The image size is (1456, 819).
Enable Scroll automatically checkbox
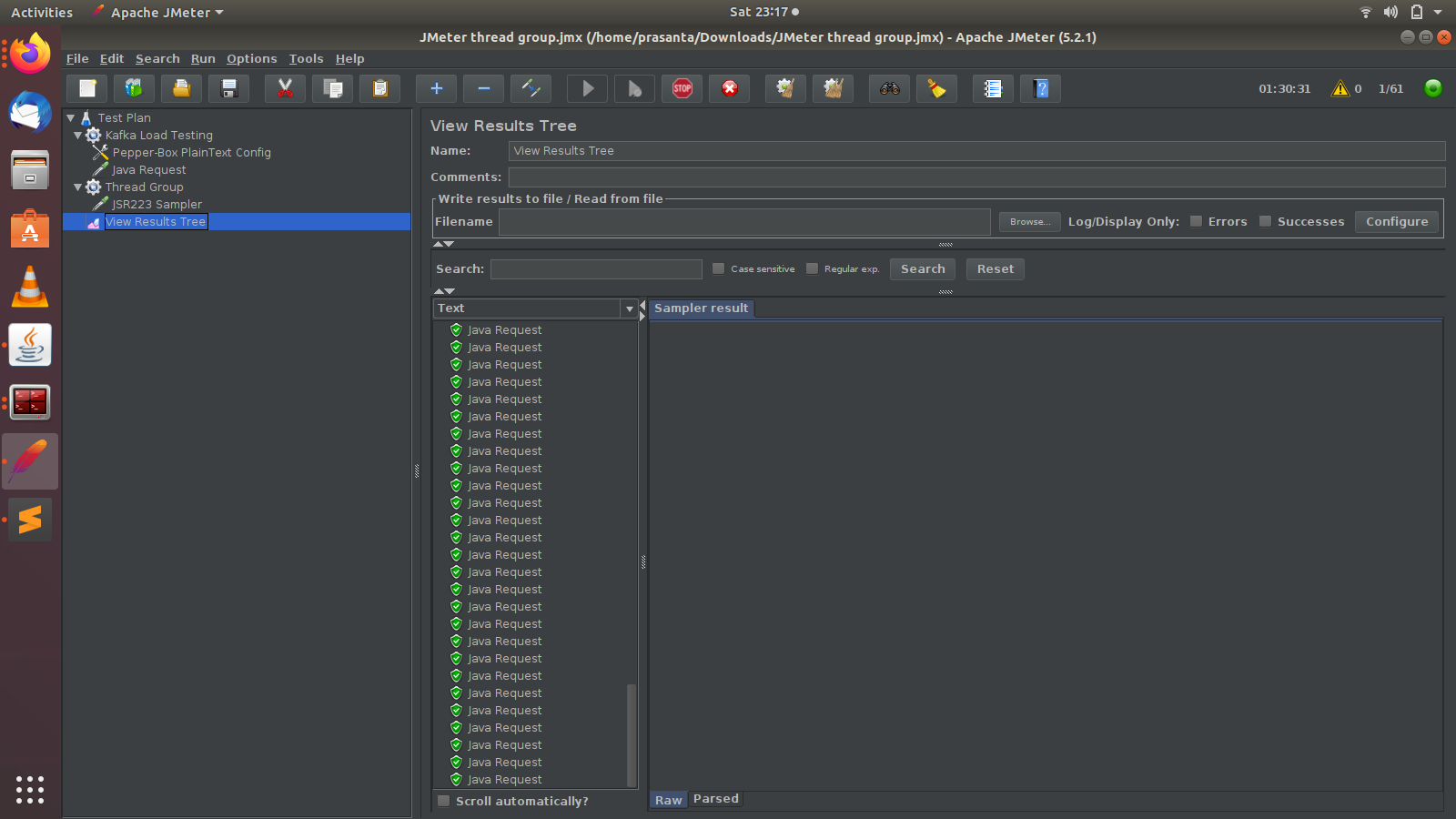click(x=443, y=801)
